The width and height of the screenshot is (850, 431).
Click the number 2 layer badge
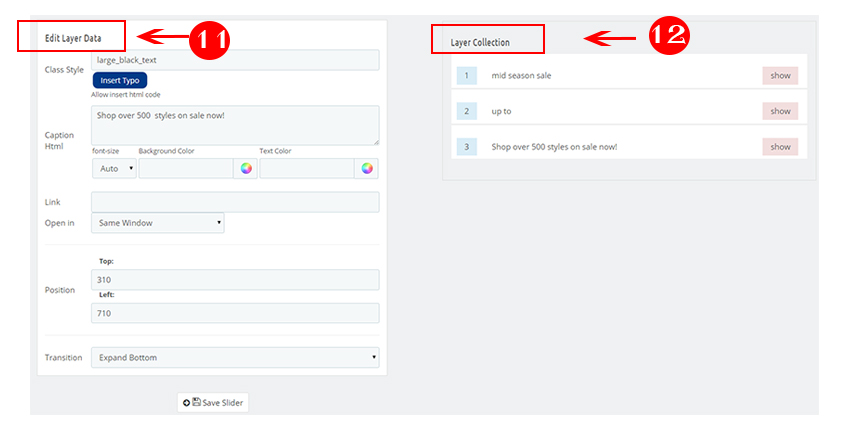coord(467,111)
